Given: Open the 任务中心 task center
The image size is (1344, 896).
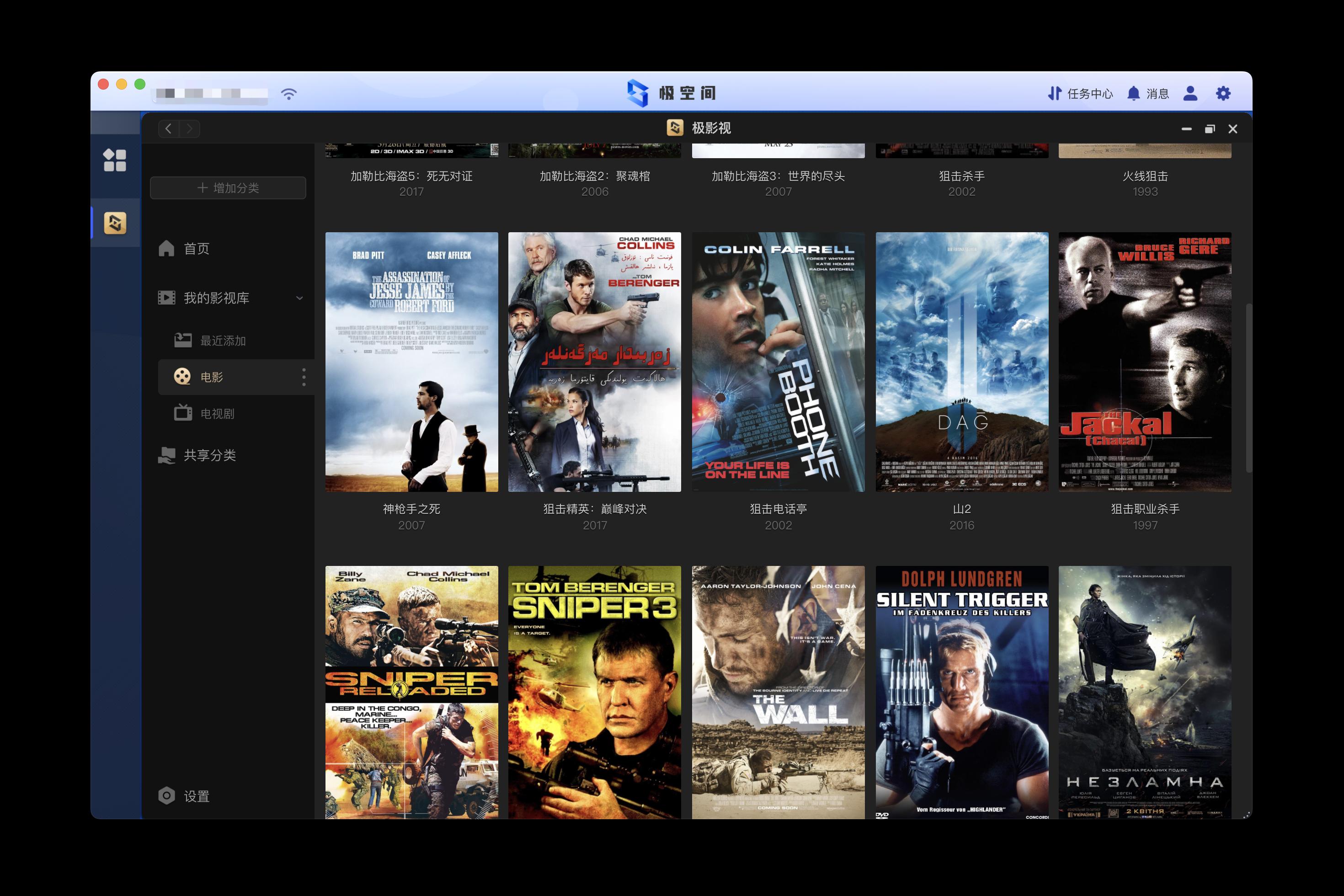Looking at the screenshot, I should (x=1080, y=94).
